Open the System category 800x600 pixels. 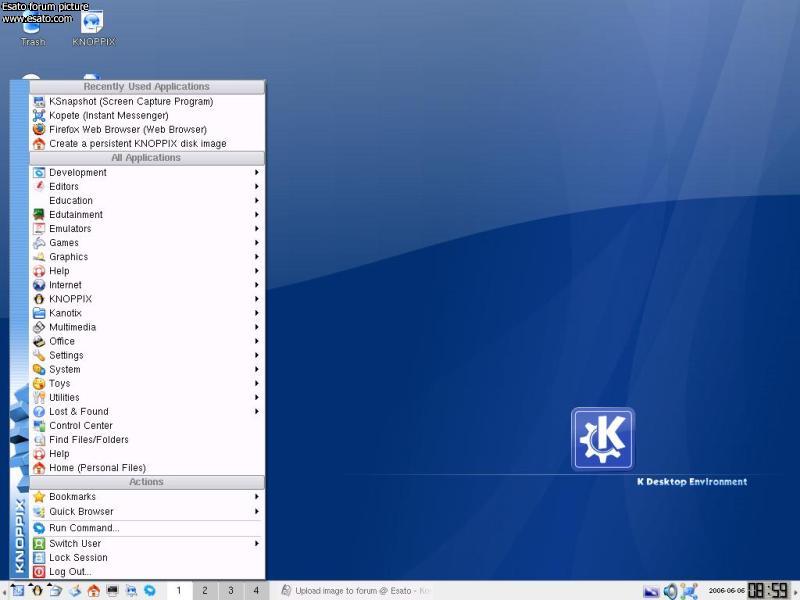click(x=147, y=369)
